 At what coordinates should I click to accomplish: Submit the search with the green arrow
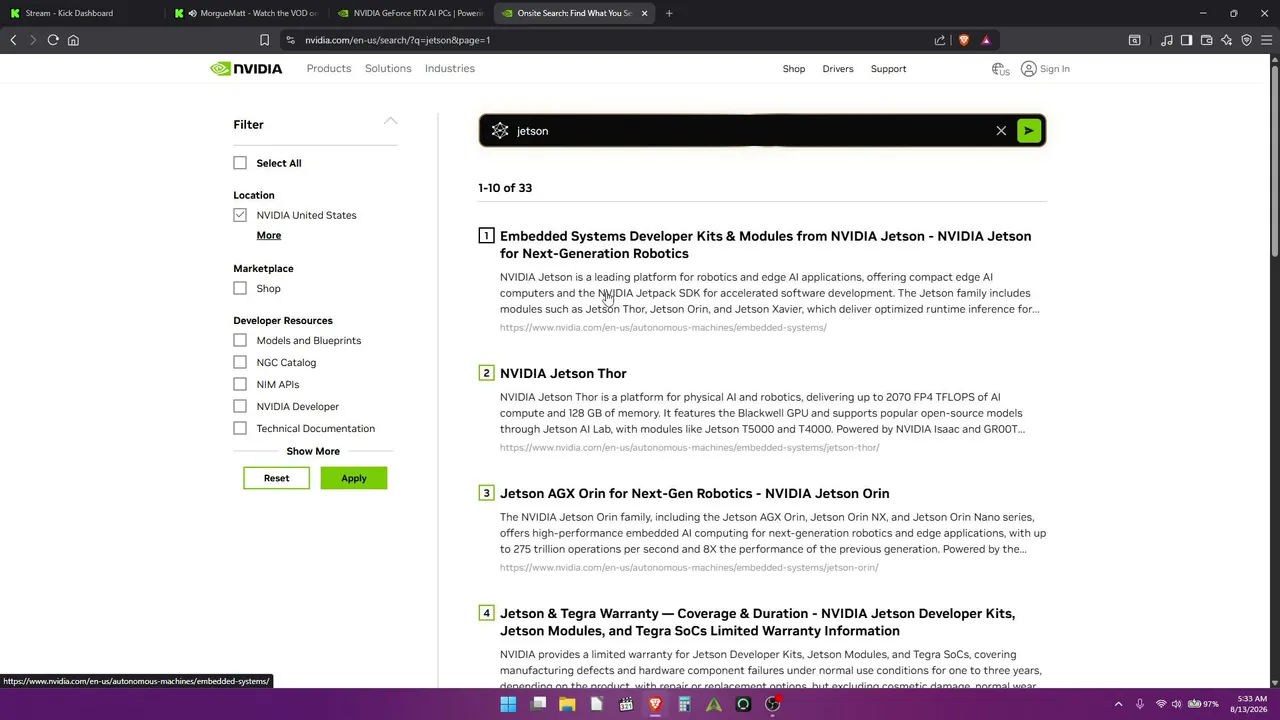1029,131
